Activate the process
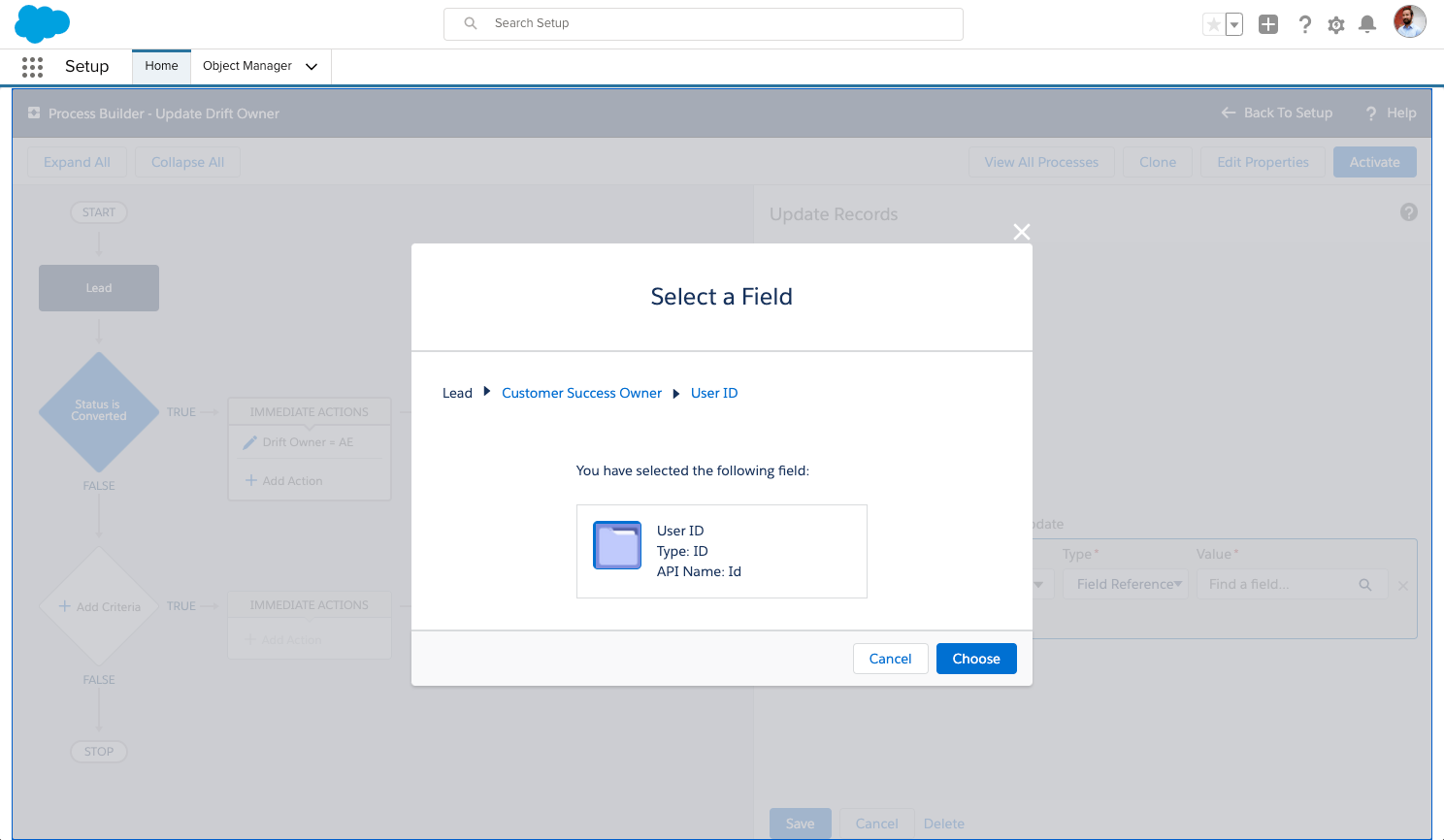Image resolution: width=1444 pixels, height=840 pixels. tap(1375, 162)
